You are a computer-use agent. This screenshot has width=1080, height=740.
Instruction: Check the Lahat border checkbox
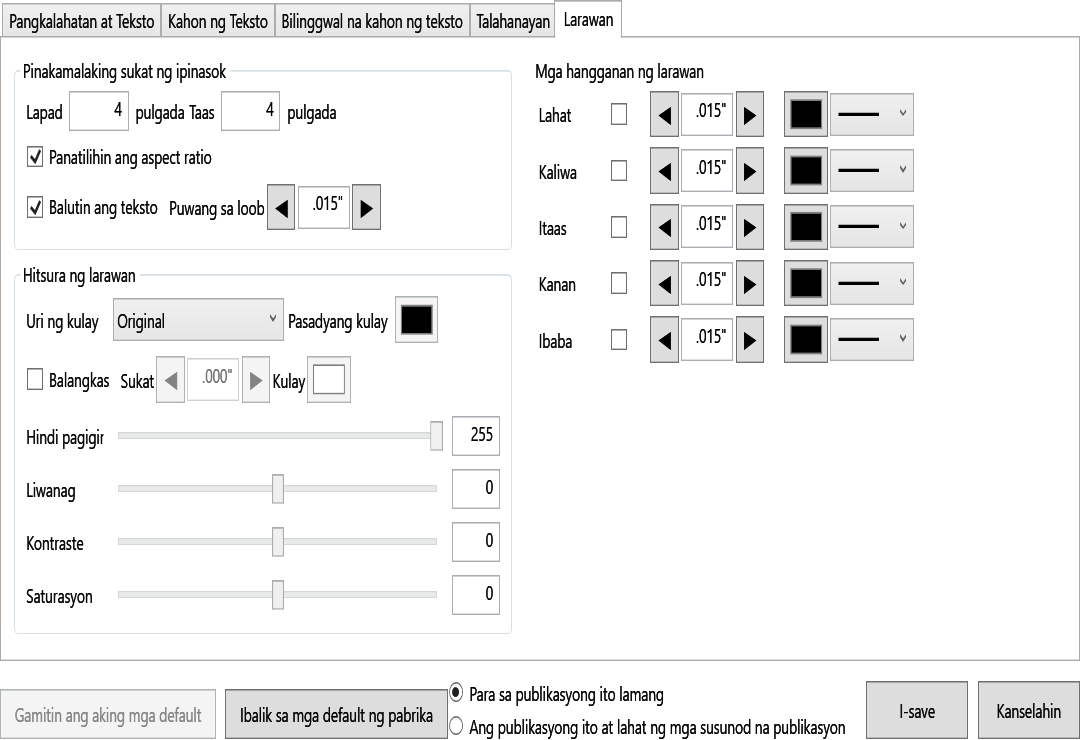[619, 114]
